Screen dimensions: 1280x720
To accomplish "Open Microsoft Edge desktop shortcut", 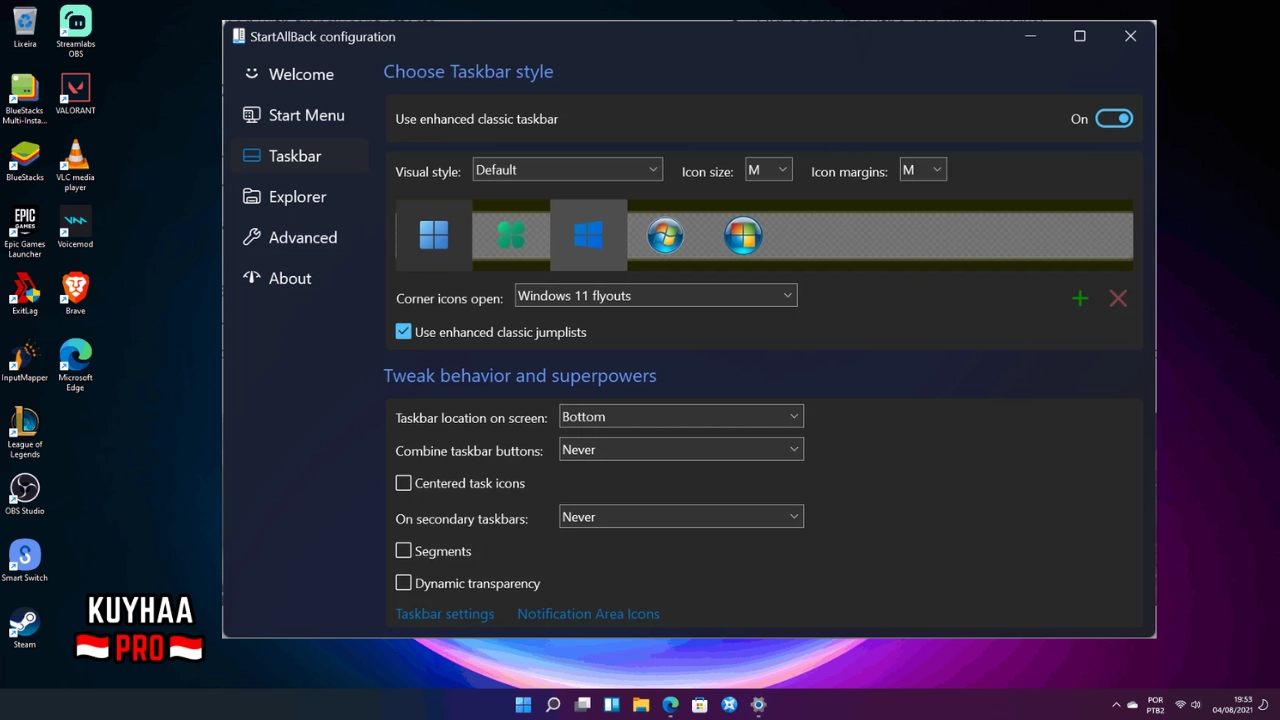I will (x=75, y=365).
